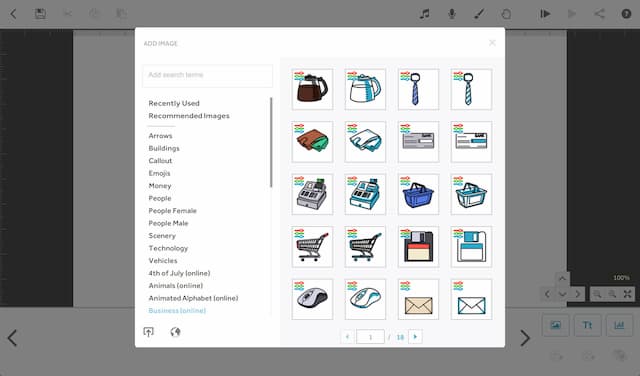
Task: Select the Scenery category
Action: coord(162,236)
